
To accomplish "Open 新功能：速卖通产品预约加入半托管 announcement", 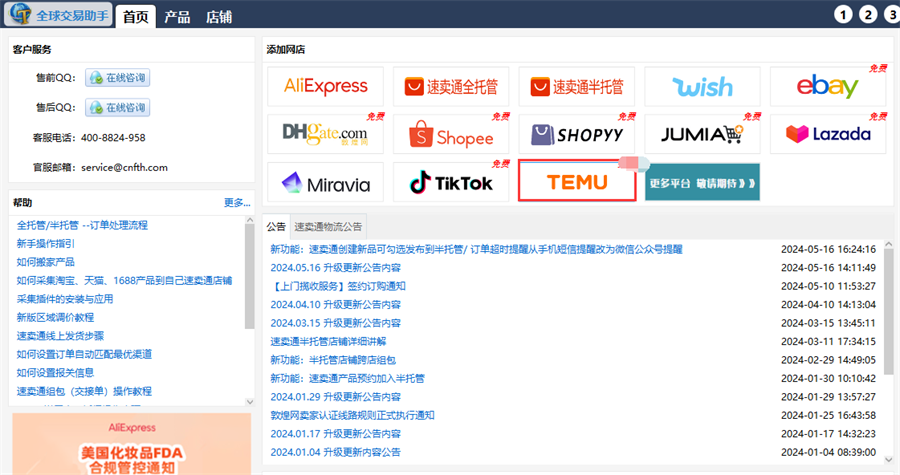I will point(348,378).
